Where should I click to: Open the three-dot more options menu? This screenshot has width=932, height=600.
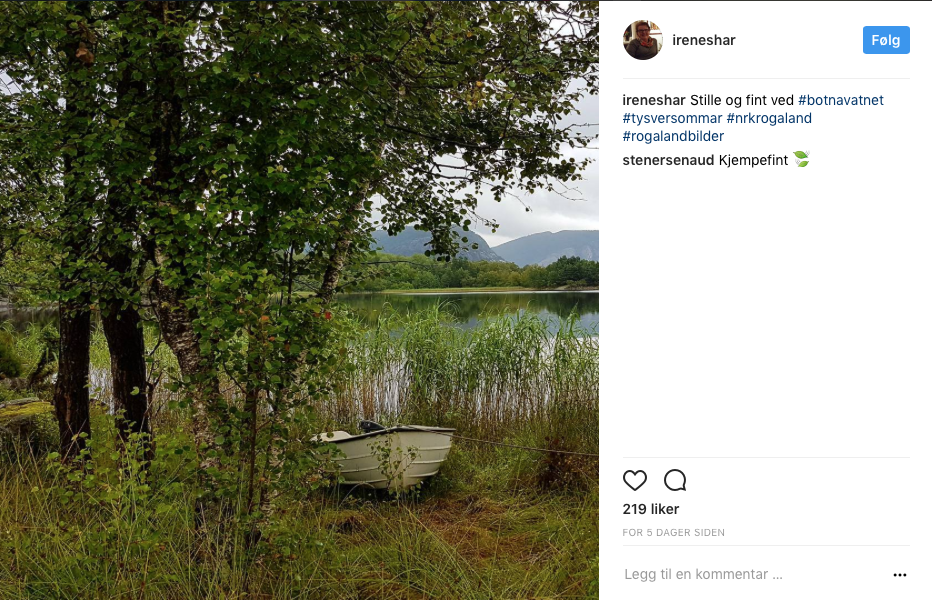coord(900,574)
